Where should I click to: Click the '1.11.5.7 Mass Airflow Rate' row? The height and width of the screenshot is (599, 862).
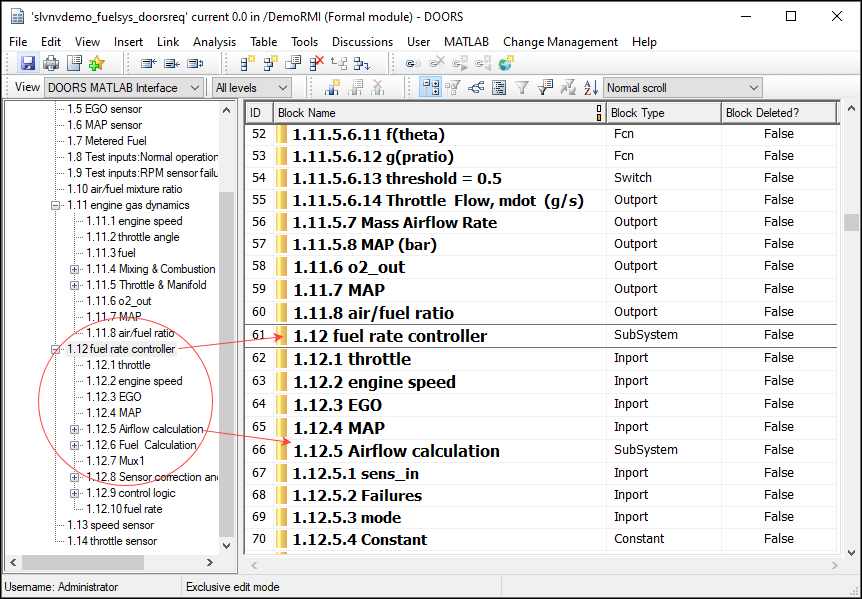coord(541,222)
